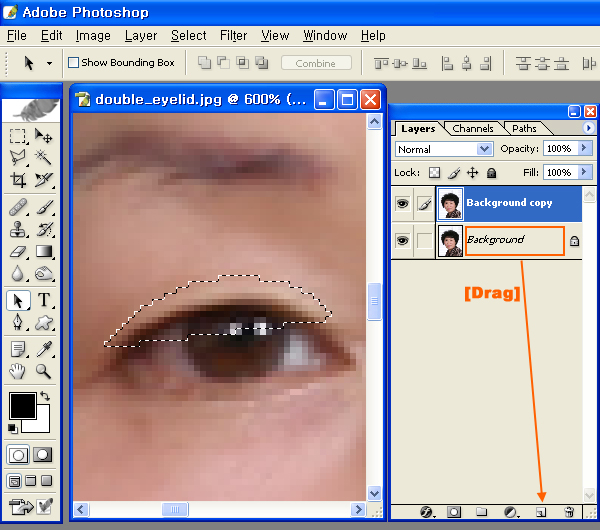Image resolution: width=600 pixels, height=530 pixels.
Task: Select the Eyedropper tool
Action: pos(43,349)
